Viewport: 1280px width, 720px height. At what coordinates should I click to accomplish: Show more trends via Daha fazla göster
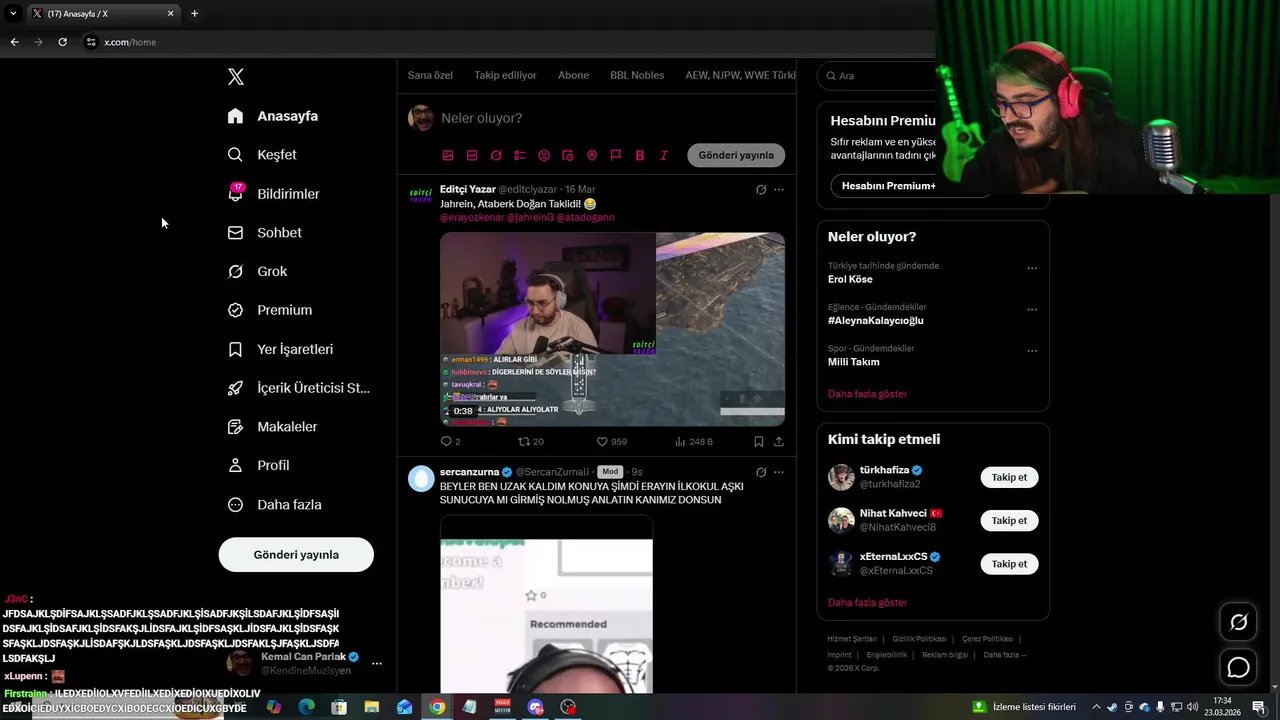click(868, 394)
